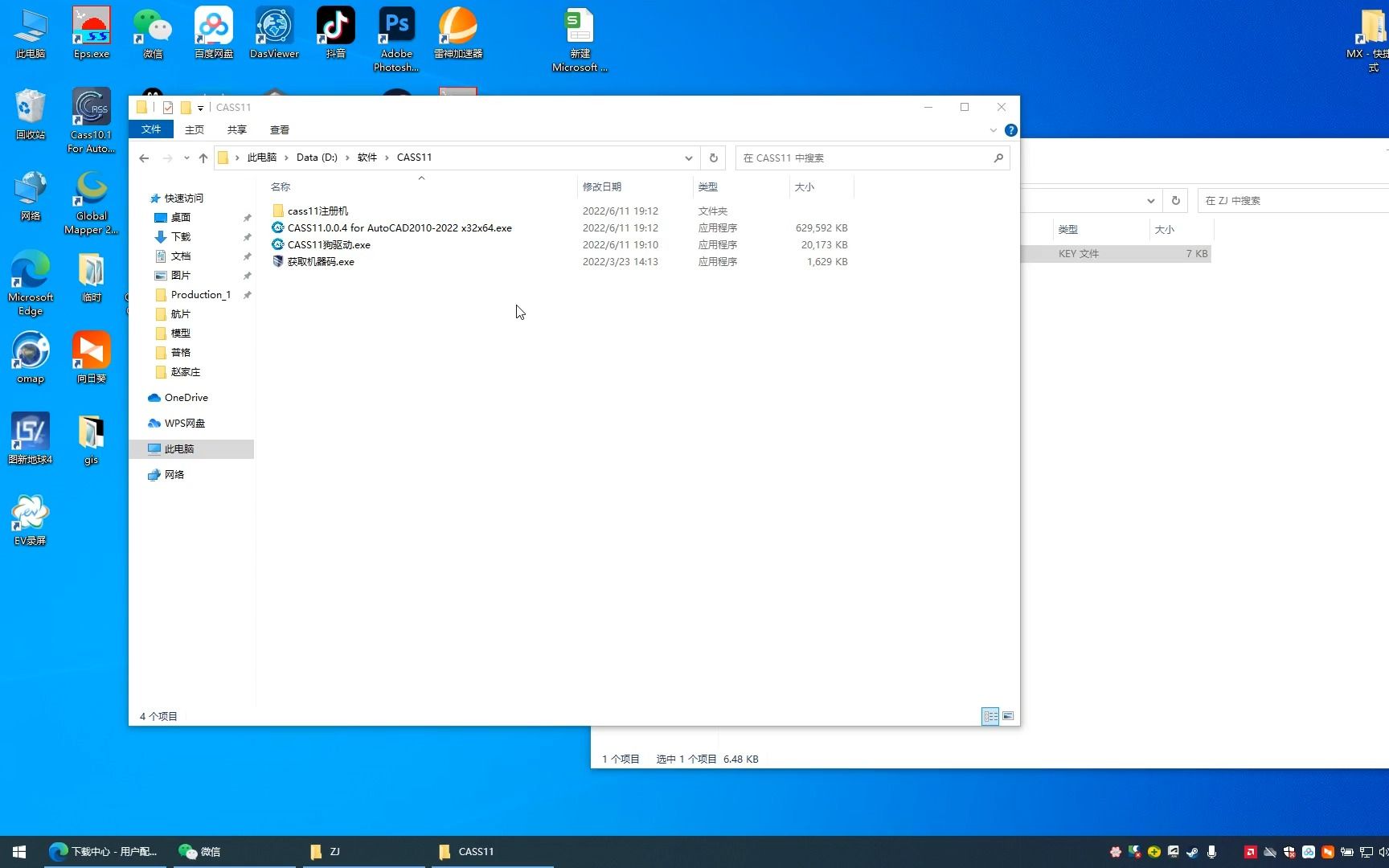Open the 图新地球4 application
Screen dimensions: 1389x868
(x=30, y=431)
